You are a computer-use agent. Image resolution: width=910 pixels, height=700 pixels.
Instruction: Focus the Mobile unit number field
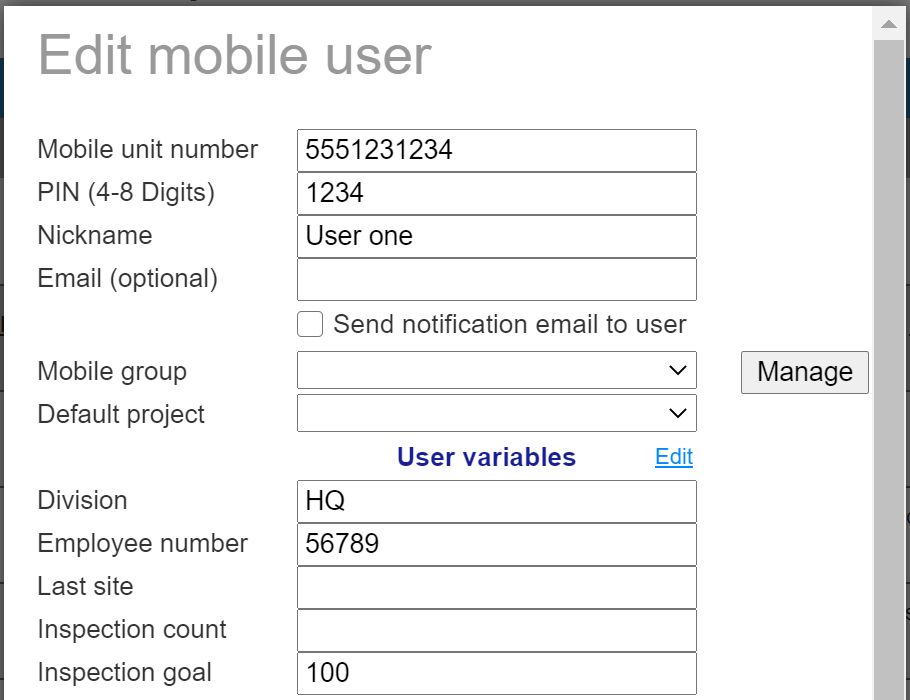[497, 150]
